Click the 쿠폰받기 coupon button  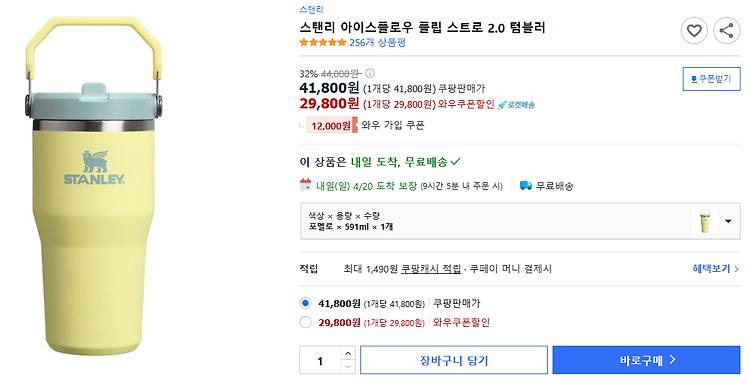click(711, 79)
